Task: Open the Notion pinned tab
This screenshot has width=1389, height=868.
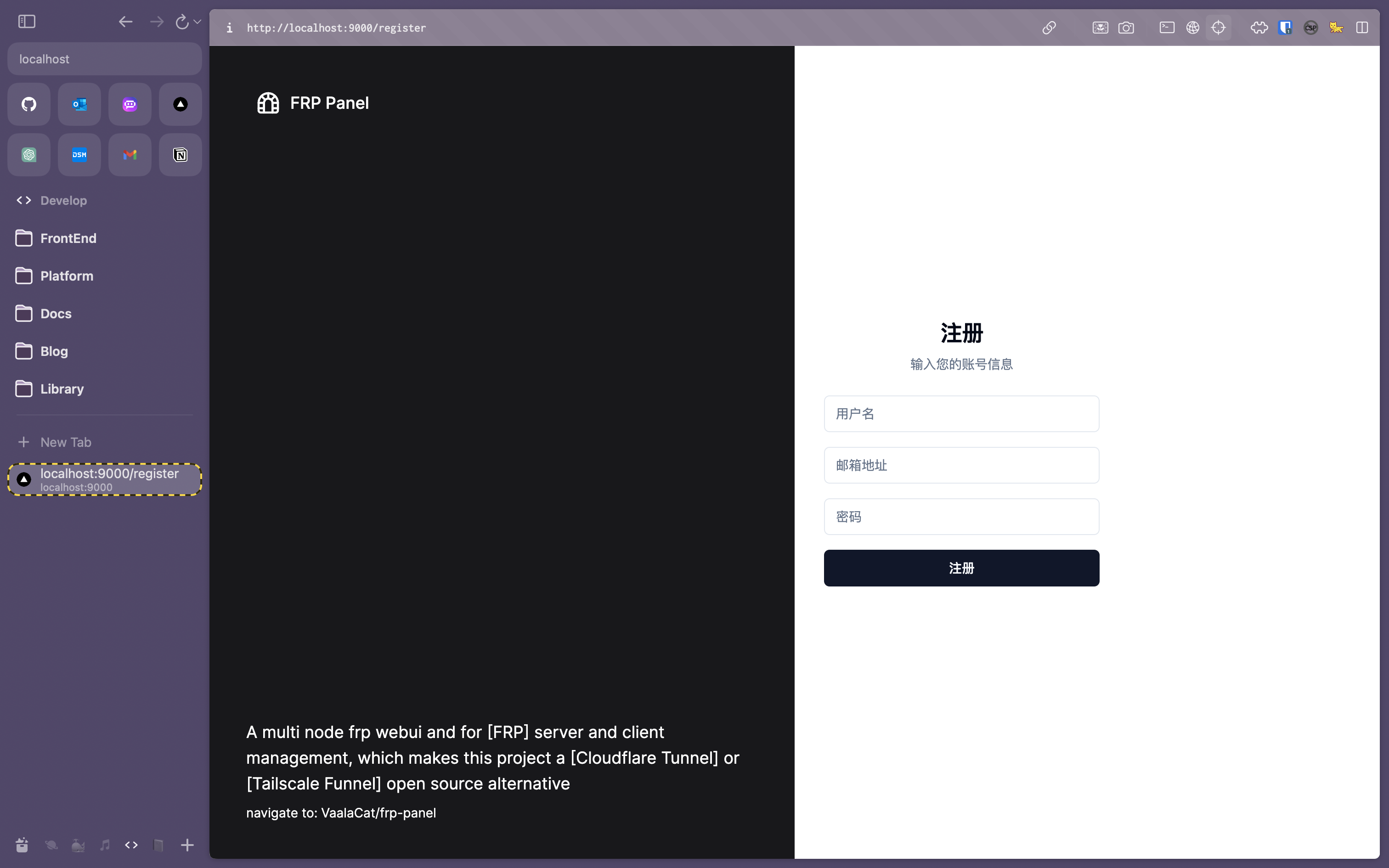Action: click(x=180, y=155)
